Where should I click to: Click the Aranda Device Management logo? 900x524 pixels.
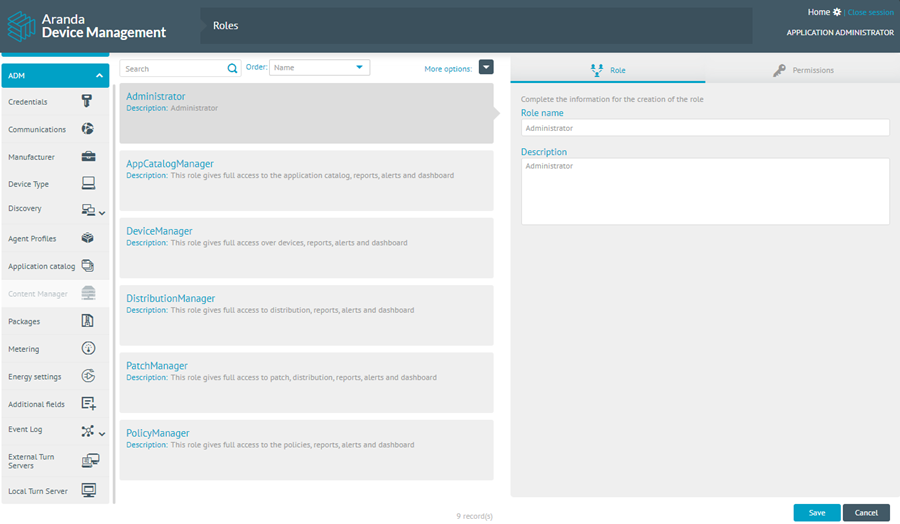87,26
